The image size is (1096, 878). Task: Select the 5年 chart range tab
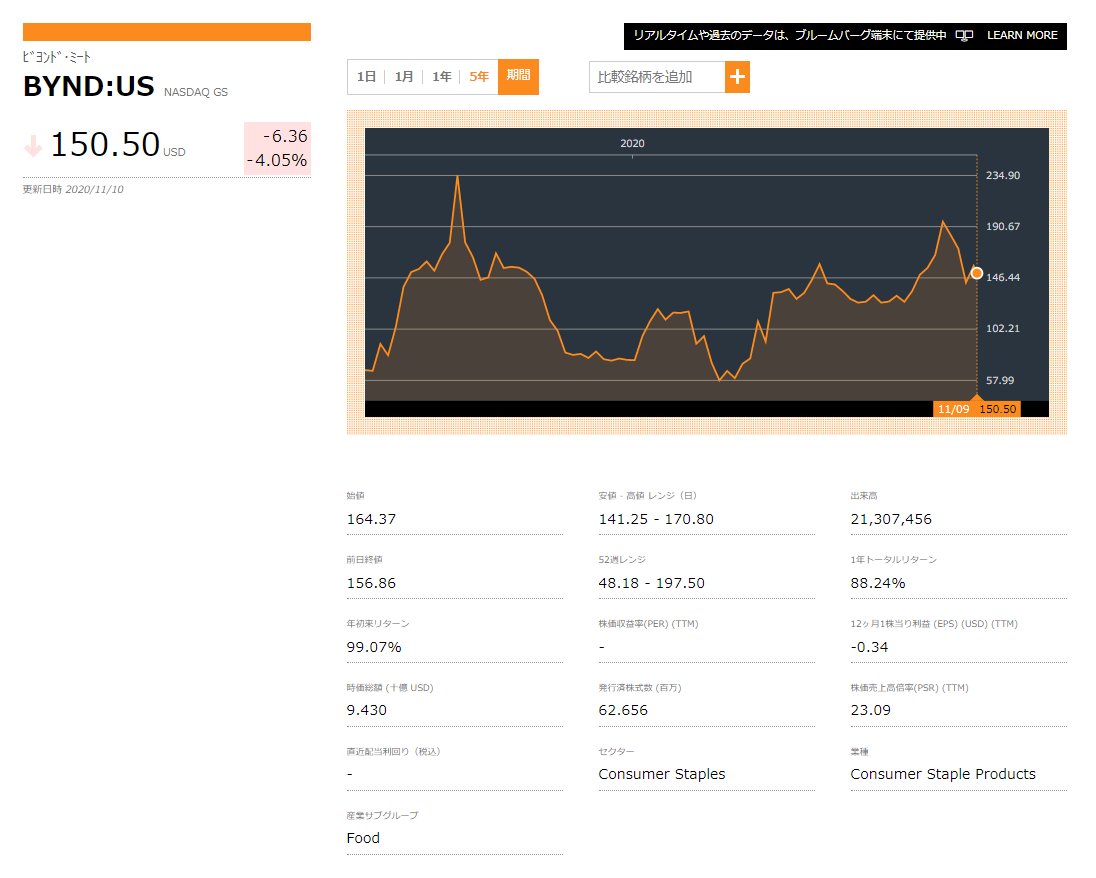click(479, 77)
